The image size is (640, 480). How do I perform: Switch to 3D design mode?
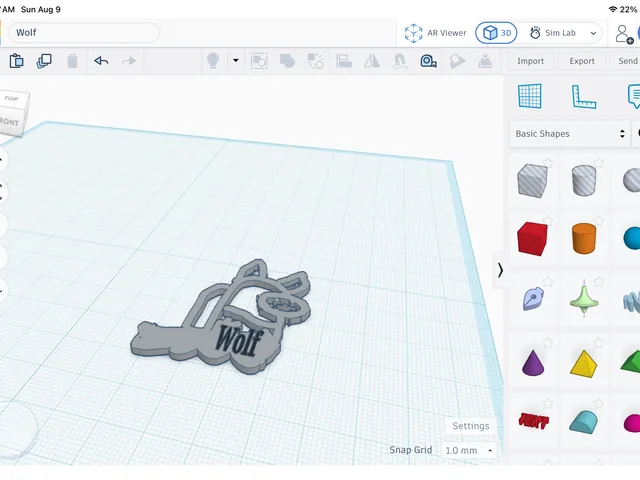(496, 33)
